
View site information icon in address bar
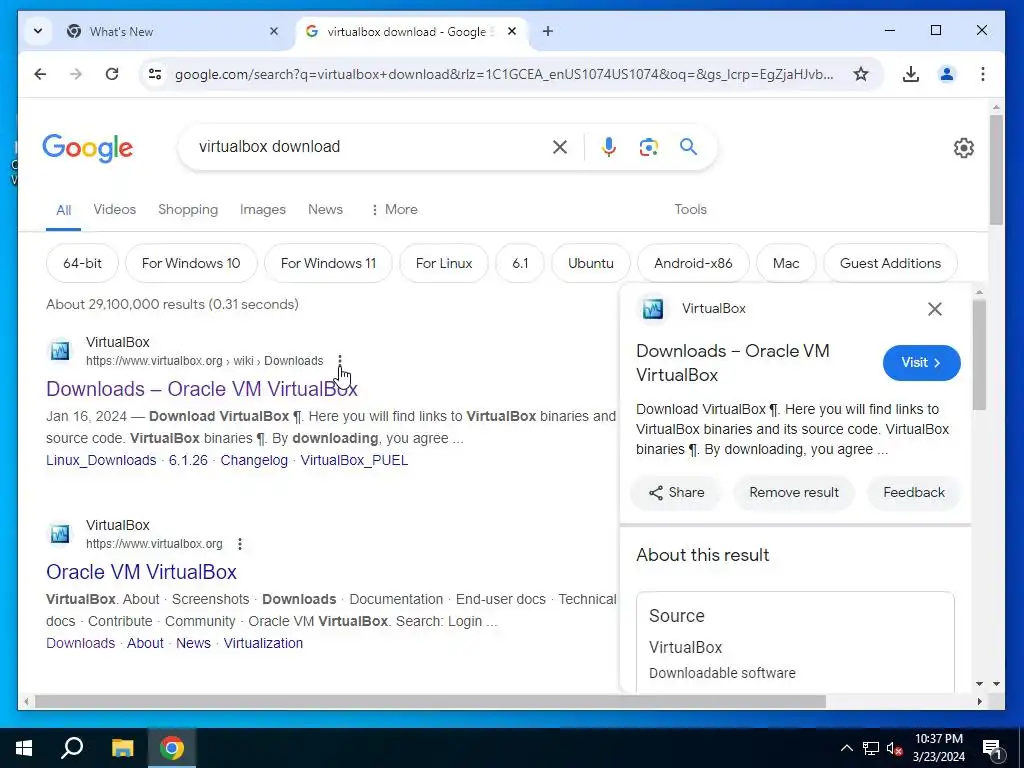click(155, 74)
